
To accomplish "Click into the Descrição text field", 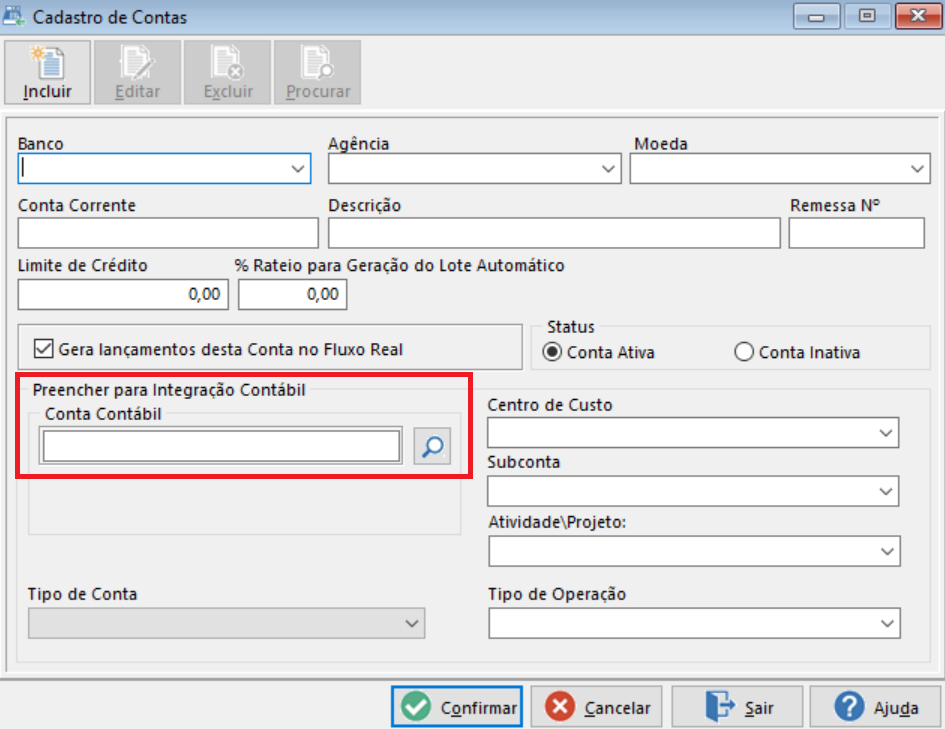I will pos(554,233).
